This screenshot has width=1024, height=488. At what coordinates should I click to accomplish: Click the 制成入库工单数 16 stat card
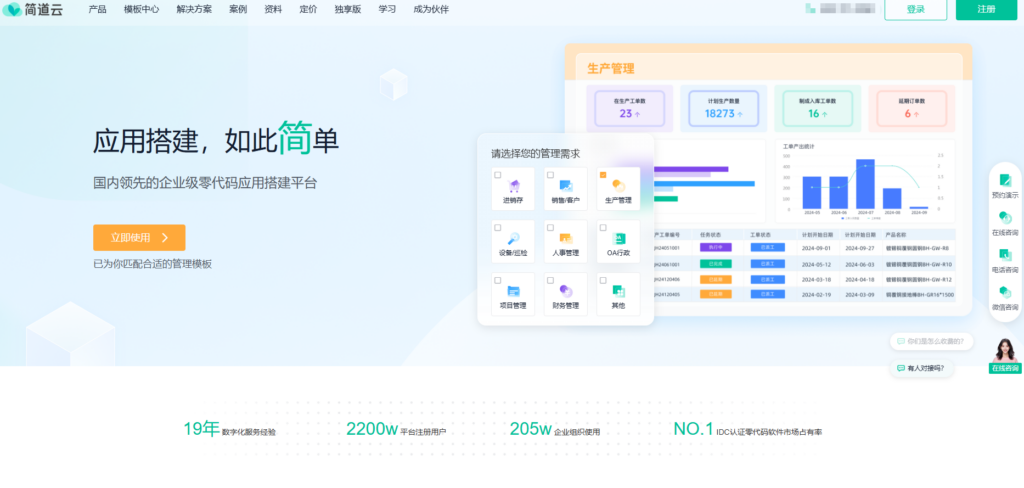pyautogui.click(x=818, y=108)
